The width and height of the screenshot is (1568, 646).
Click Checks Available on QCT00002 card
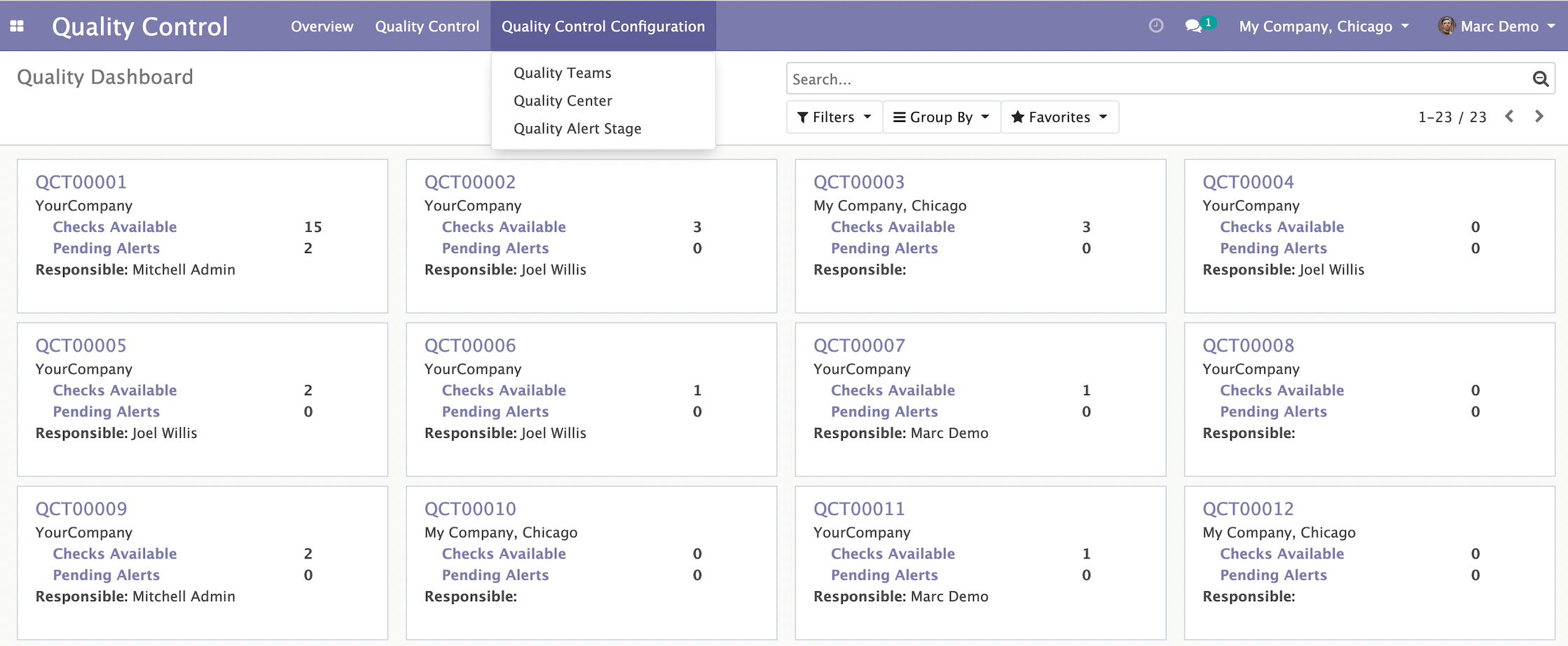pyautogui.click(x=503, y=227)
